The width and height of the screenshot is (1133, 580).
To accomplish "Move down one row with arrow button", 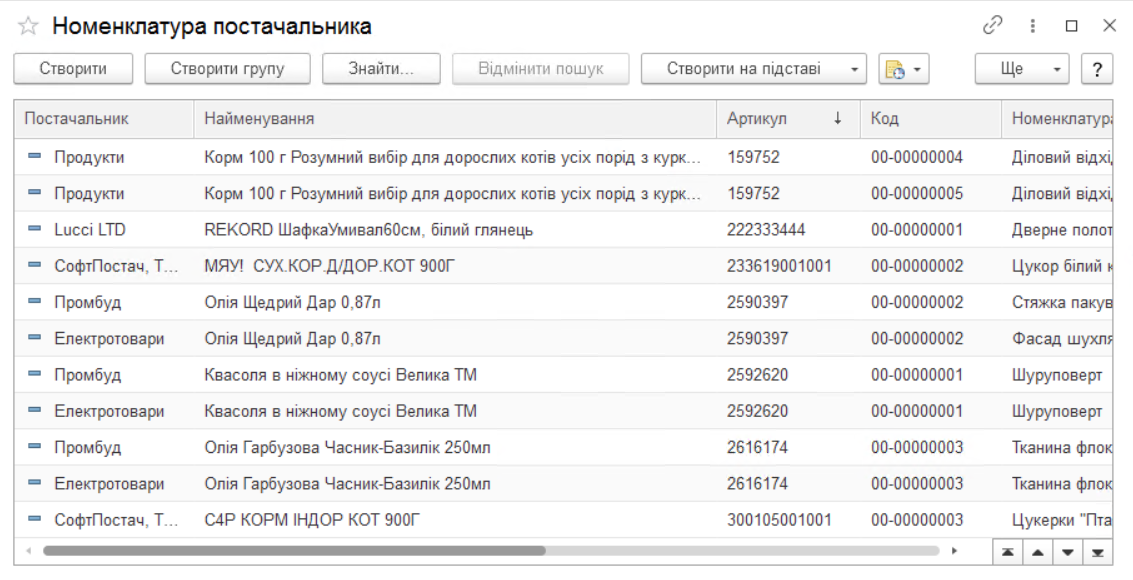I will pyautogui.click(x=1068, y=552).
